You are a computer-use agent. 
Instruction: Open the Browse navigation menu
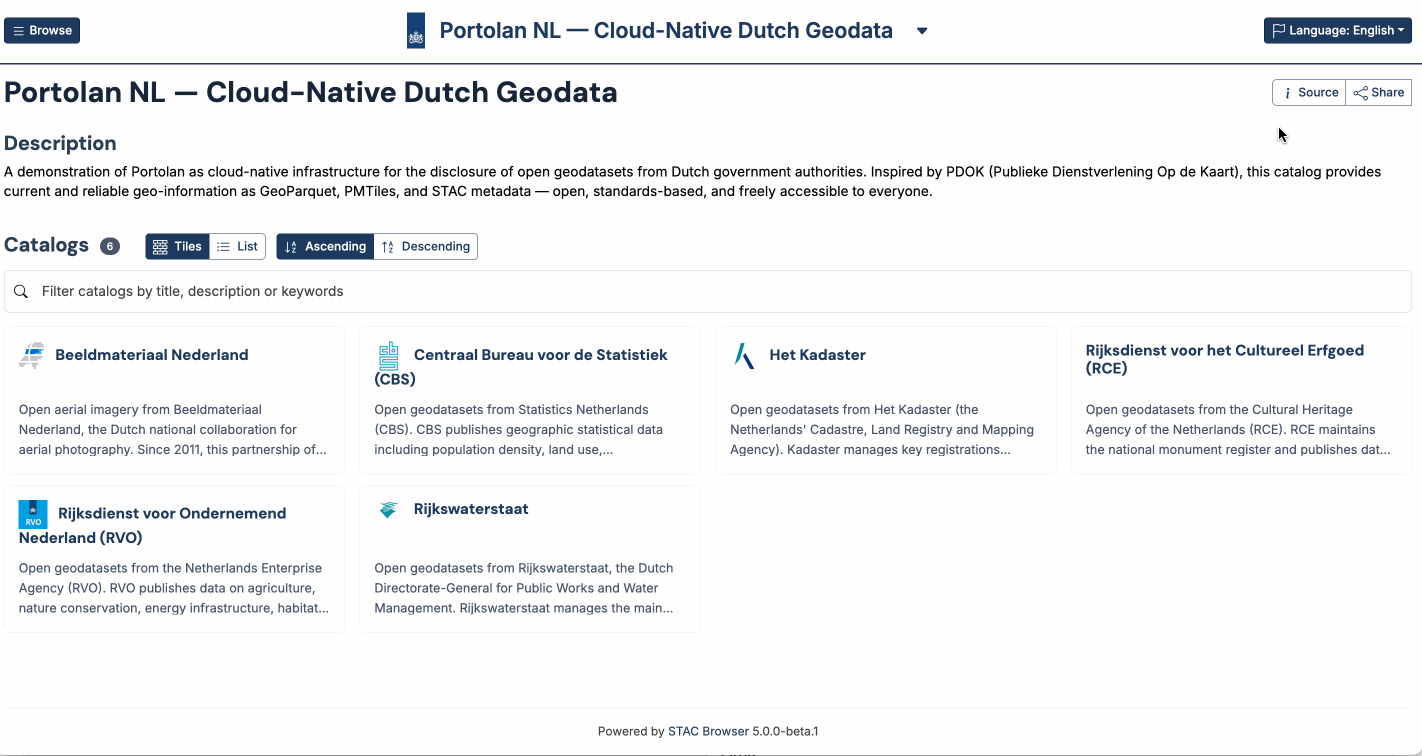pos(42,30)
